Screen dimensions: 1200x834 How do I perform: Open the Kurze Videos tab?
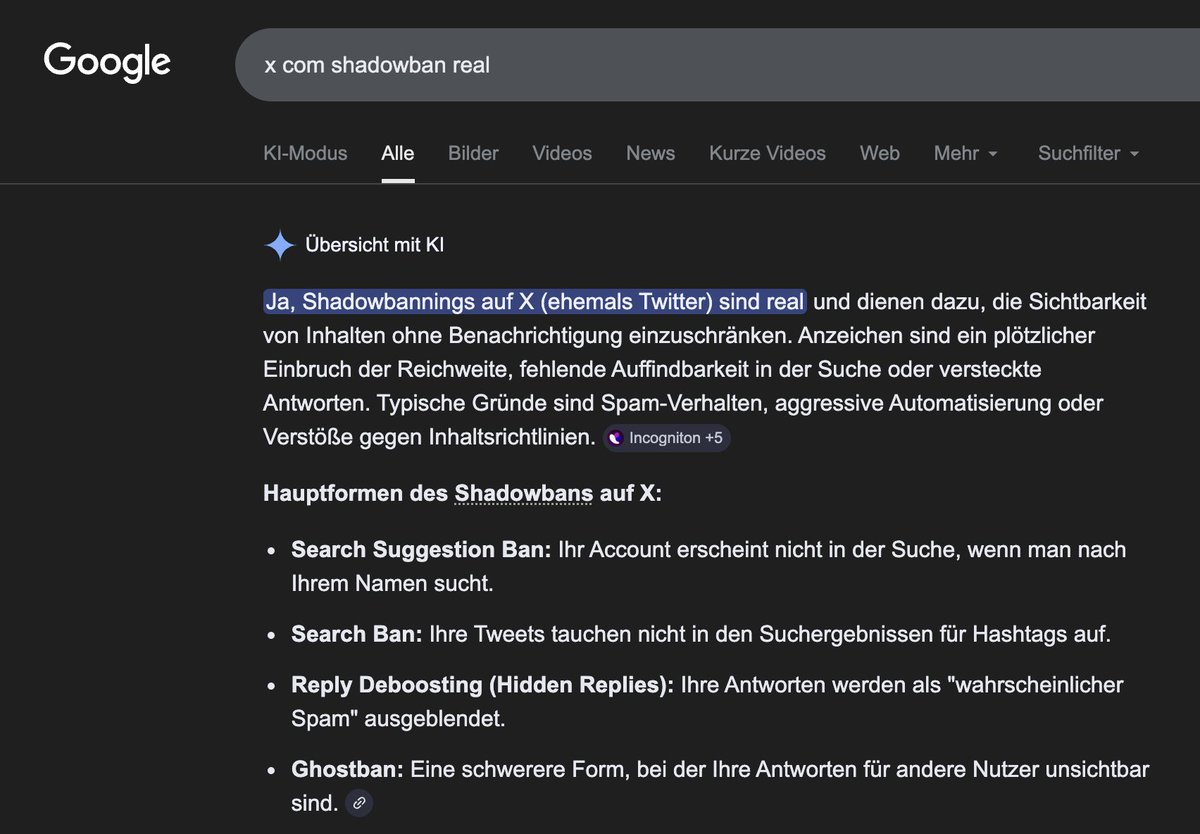pos(768,153)
